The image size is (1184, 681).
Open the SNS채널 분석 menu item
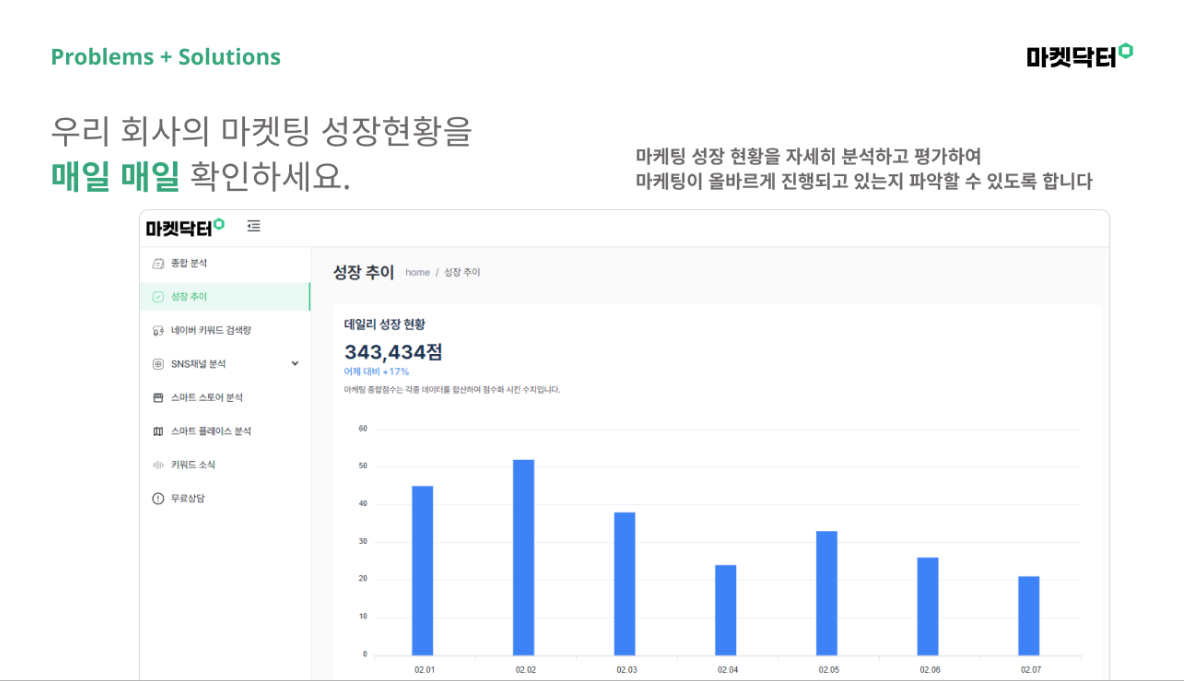(225, 364)
